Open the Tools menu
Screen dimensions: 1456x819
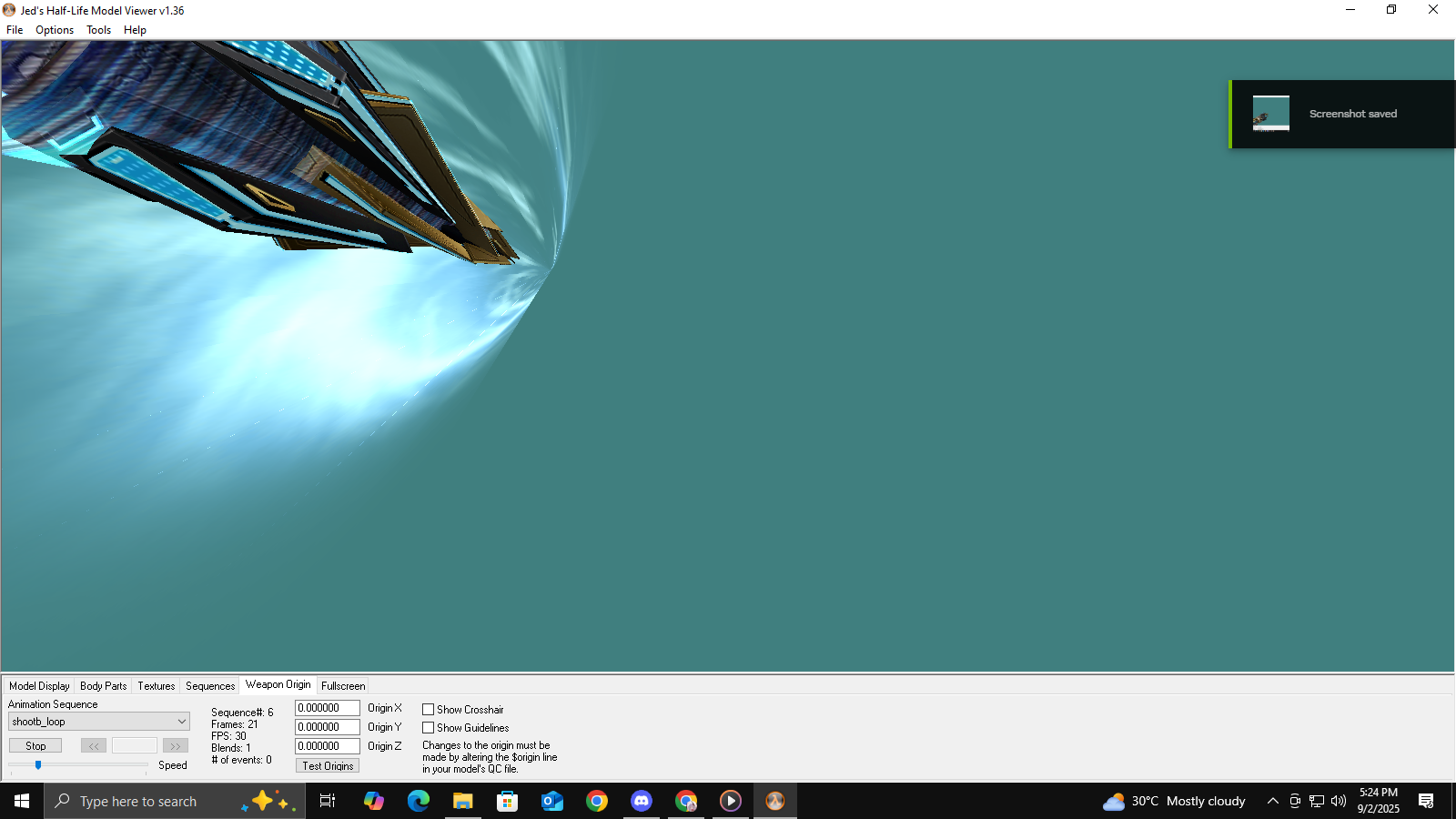(x=98, y=30)
